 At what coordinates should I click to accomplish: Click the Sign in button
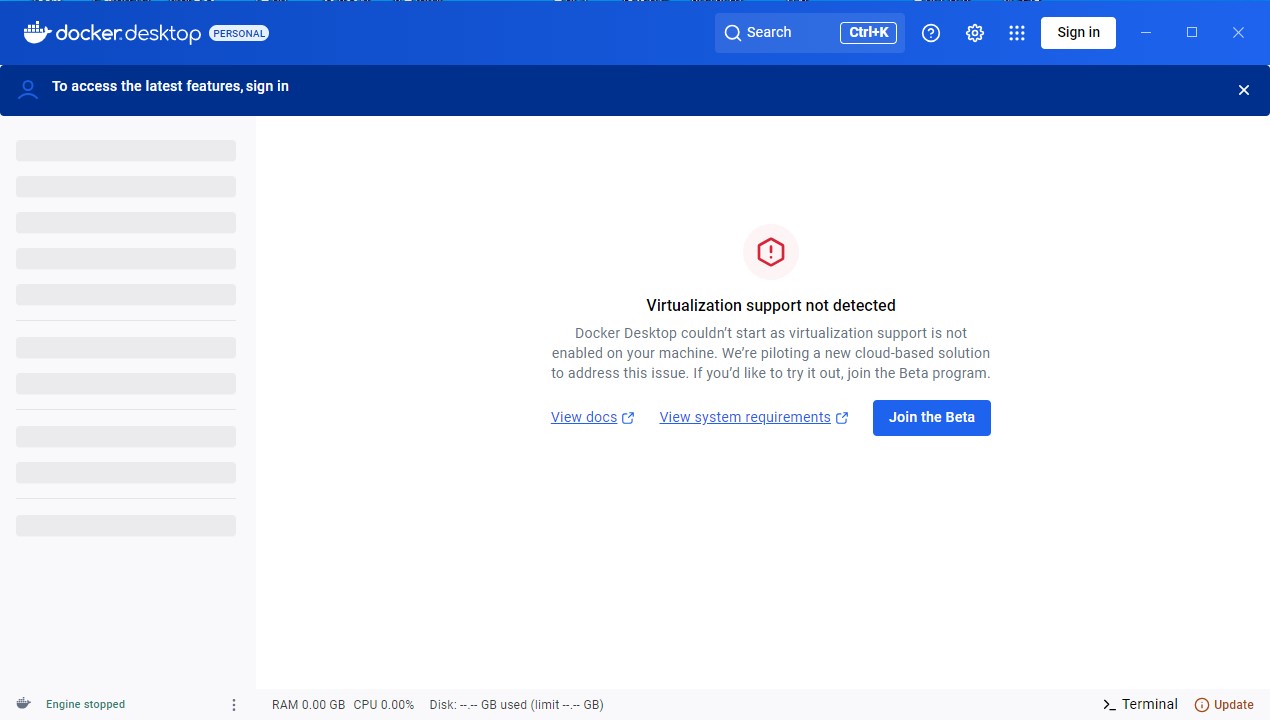(x=1078, y=32)
